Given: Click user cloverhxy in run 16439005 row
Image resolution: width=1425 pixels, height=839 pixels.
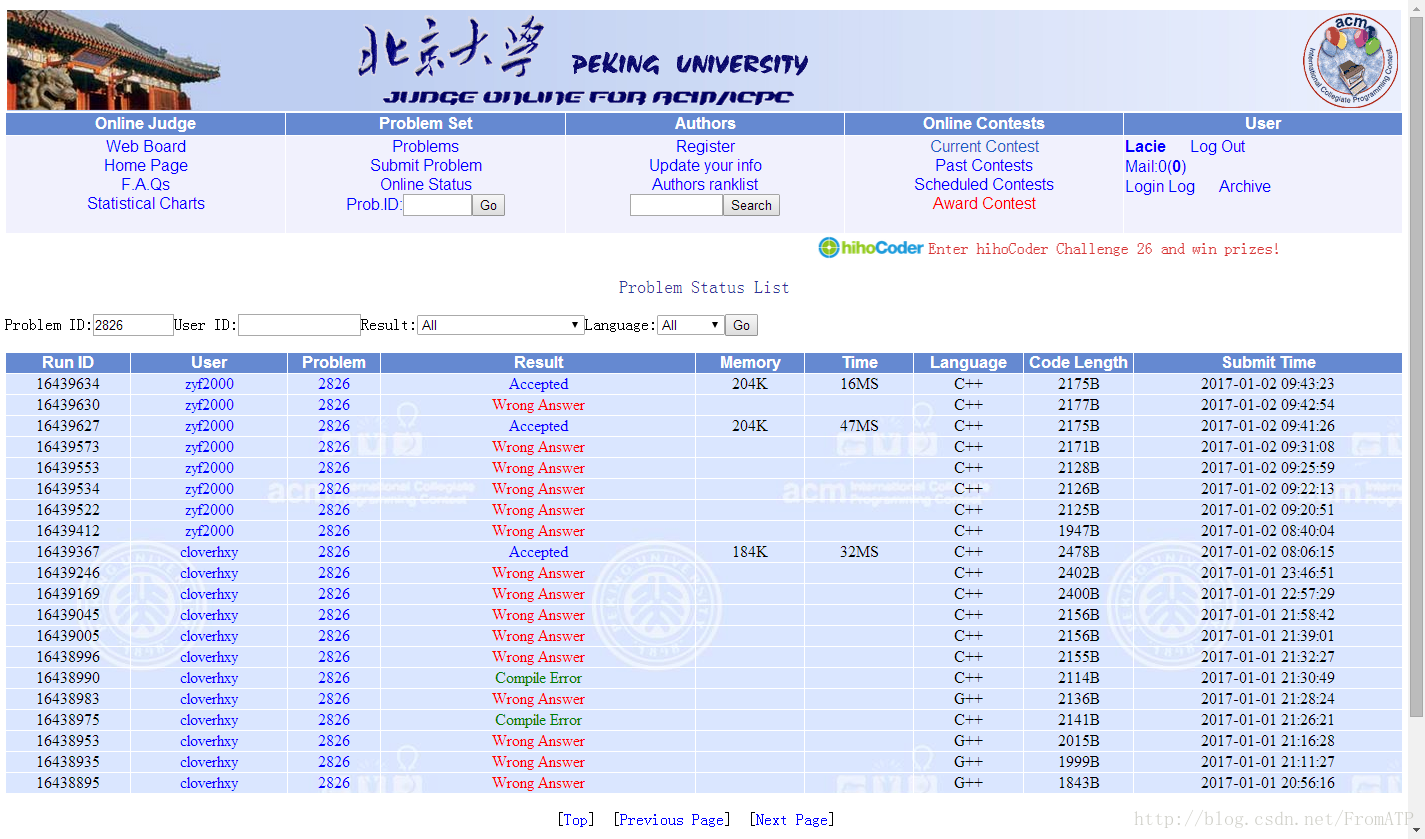Looking at the screenshot, I should click(x=209, y=636).
